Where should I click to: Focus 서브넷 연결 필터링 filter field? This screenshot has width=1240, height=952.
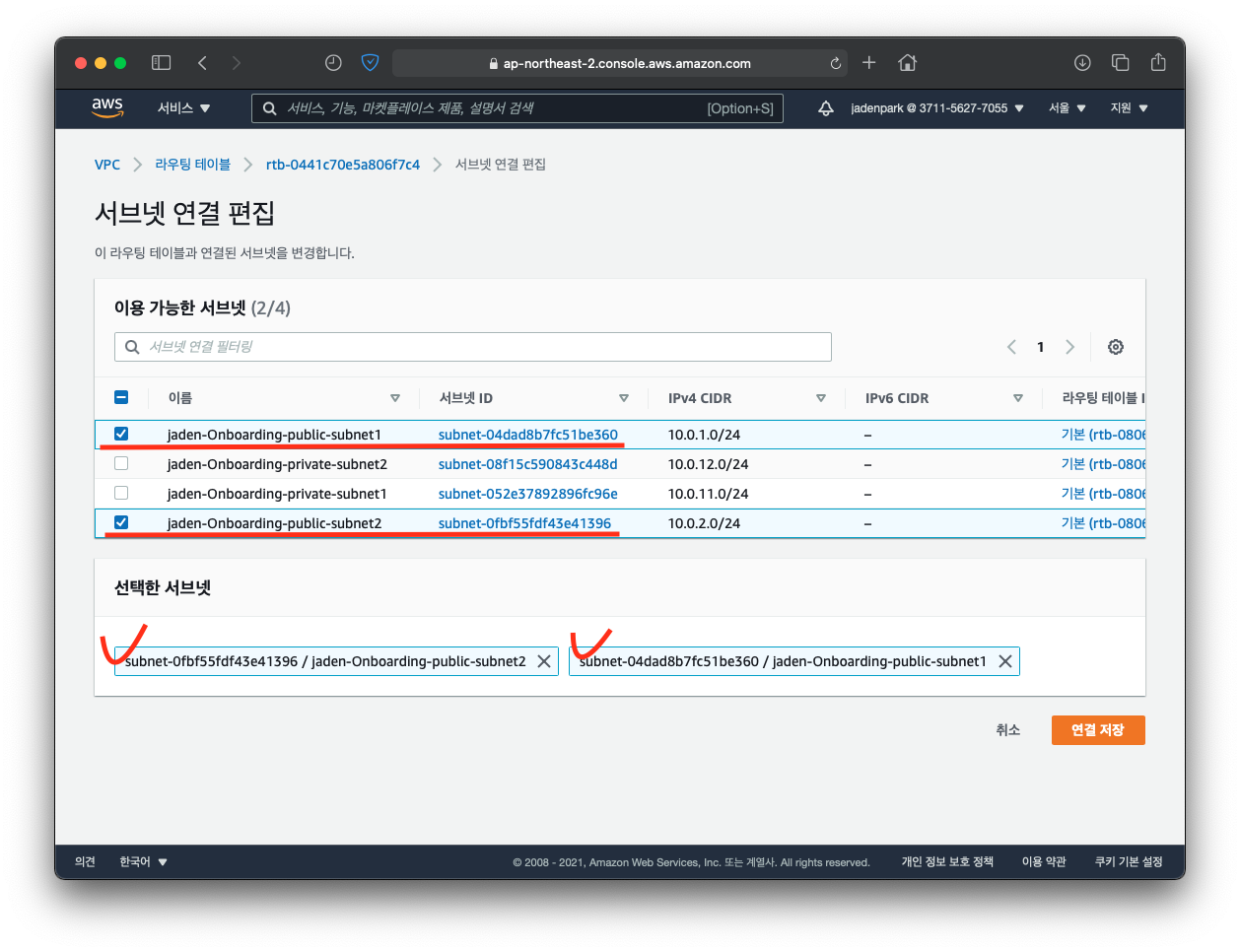coord(473,347)
